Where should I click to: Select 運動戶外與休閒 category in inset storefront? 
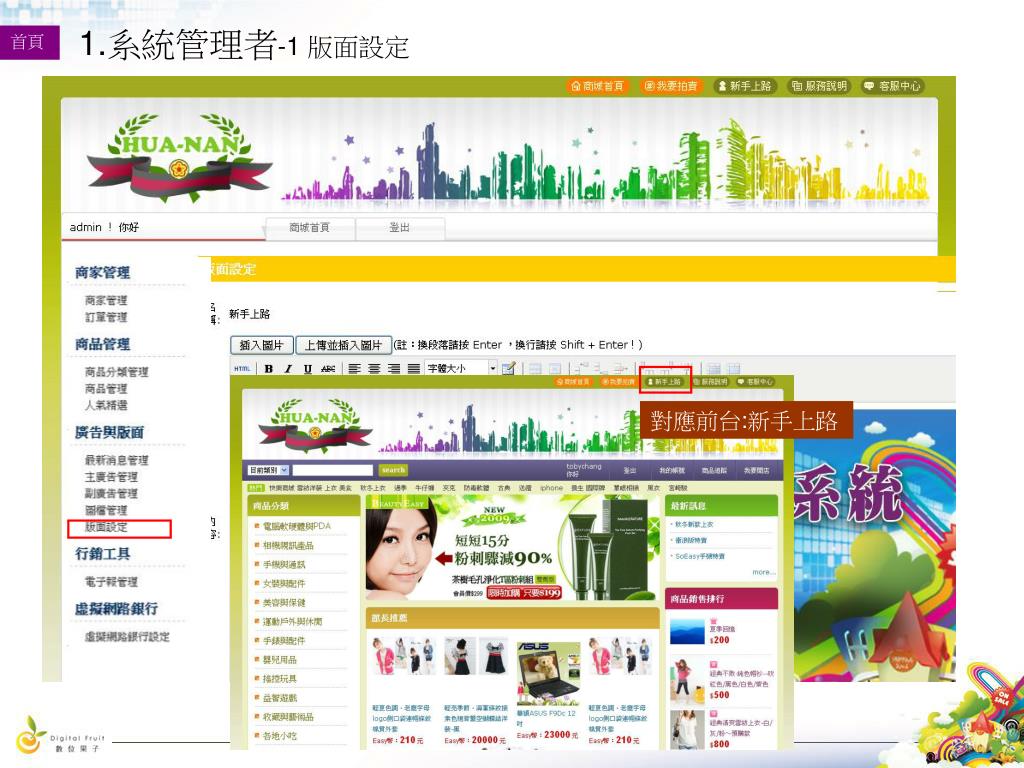point(292,622)
